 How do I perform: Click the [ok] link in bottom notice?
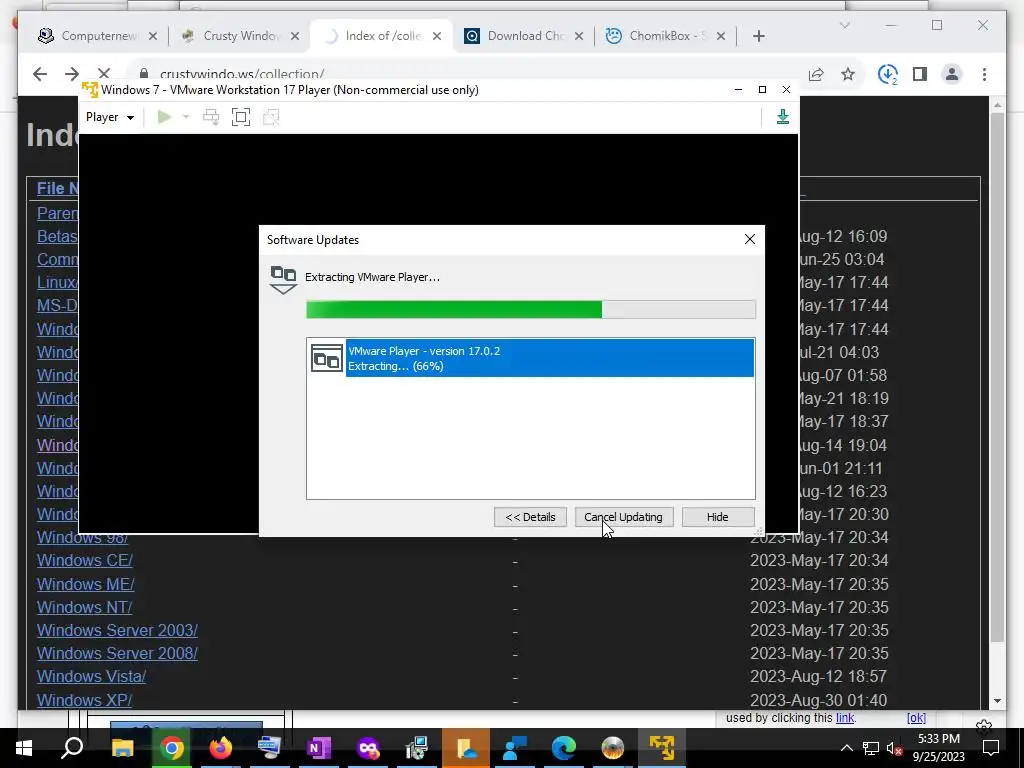(916, 718)
